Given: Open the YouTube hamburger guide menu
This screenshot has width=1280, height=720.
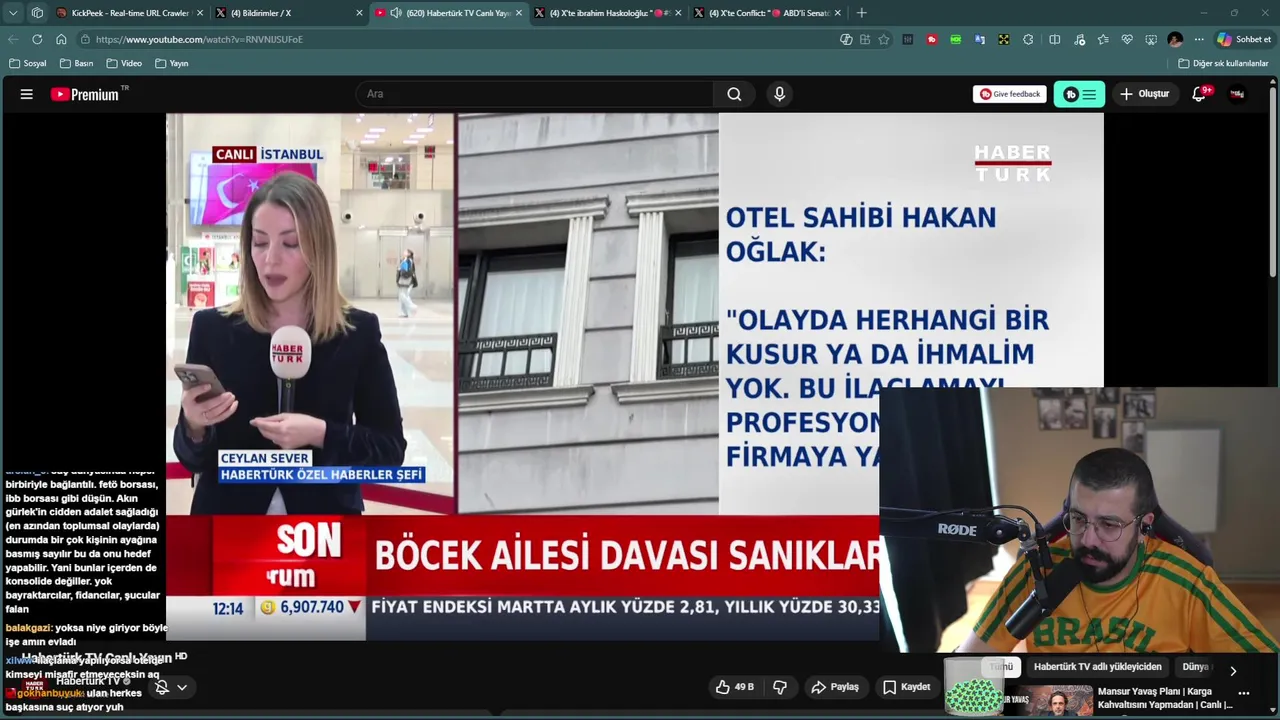Looking at the screenshot, I should 27,94.
